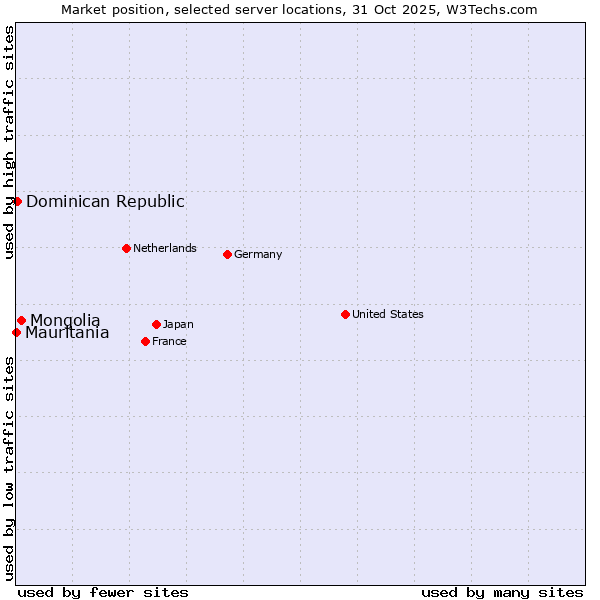Select the Mauritania red data point
600x600 pixels.
pyautogui.click(x=16, y=332)
